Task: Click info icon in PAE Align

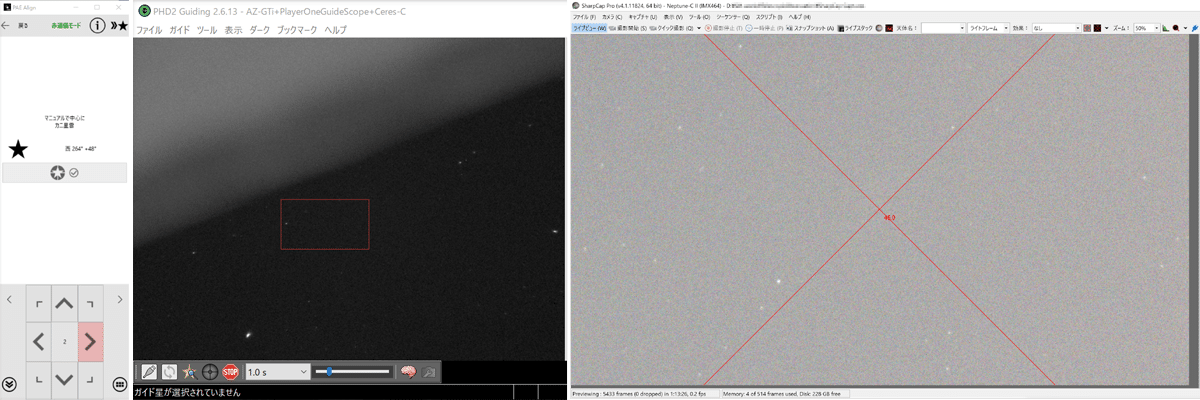Action: pos(98,25)
